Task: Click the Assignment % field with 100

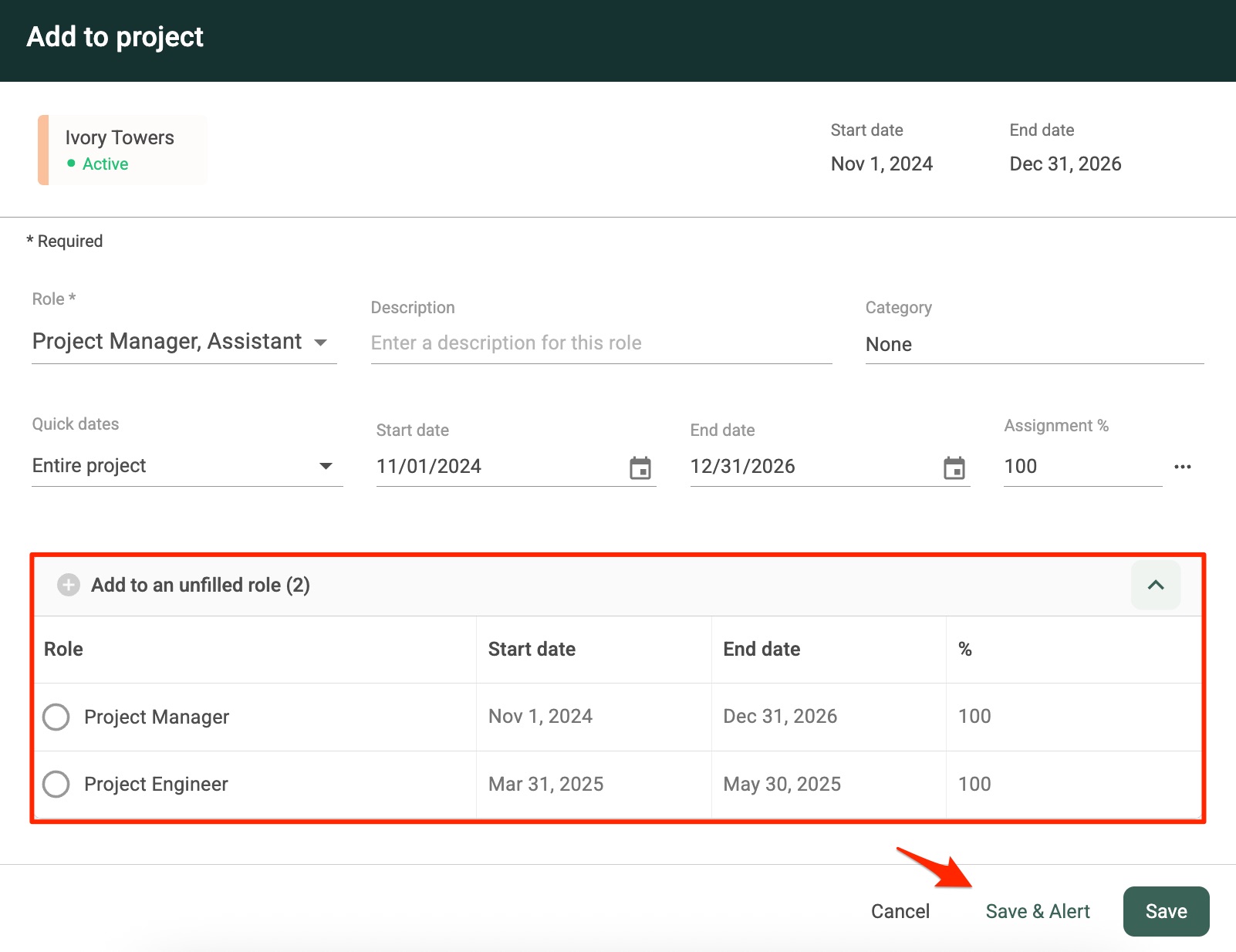Action: (x=1082, y=467)
